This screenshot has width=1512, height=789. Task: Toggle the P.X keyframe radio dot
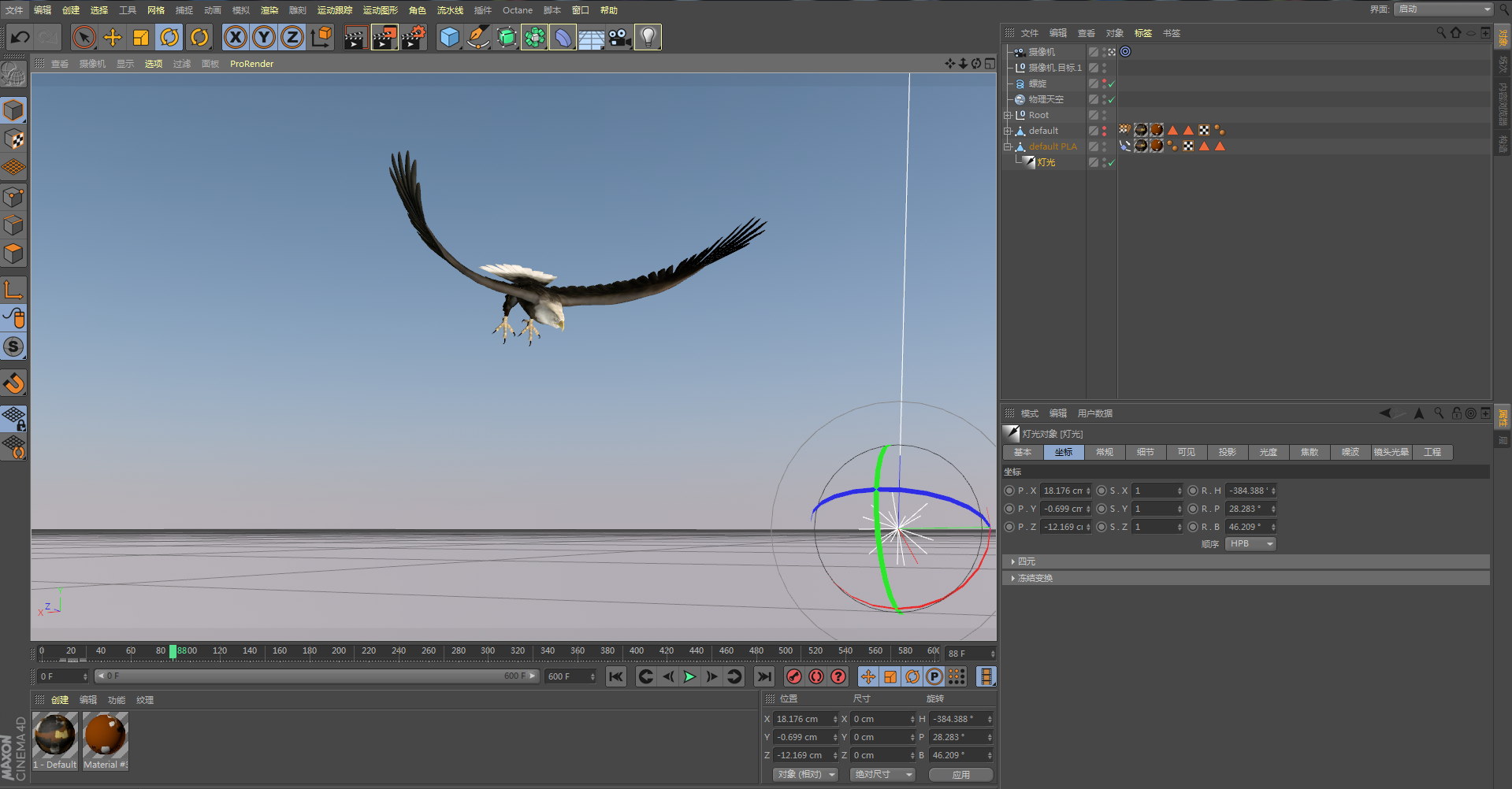pos(1009,491)
